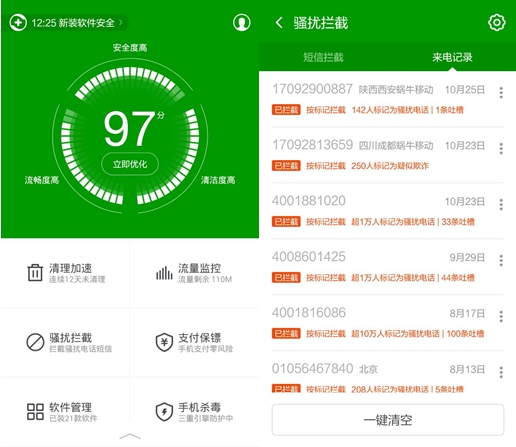Tap the 97 score gauge
516x447 pixels.
(x=130, y=135)
